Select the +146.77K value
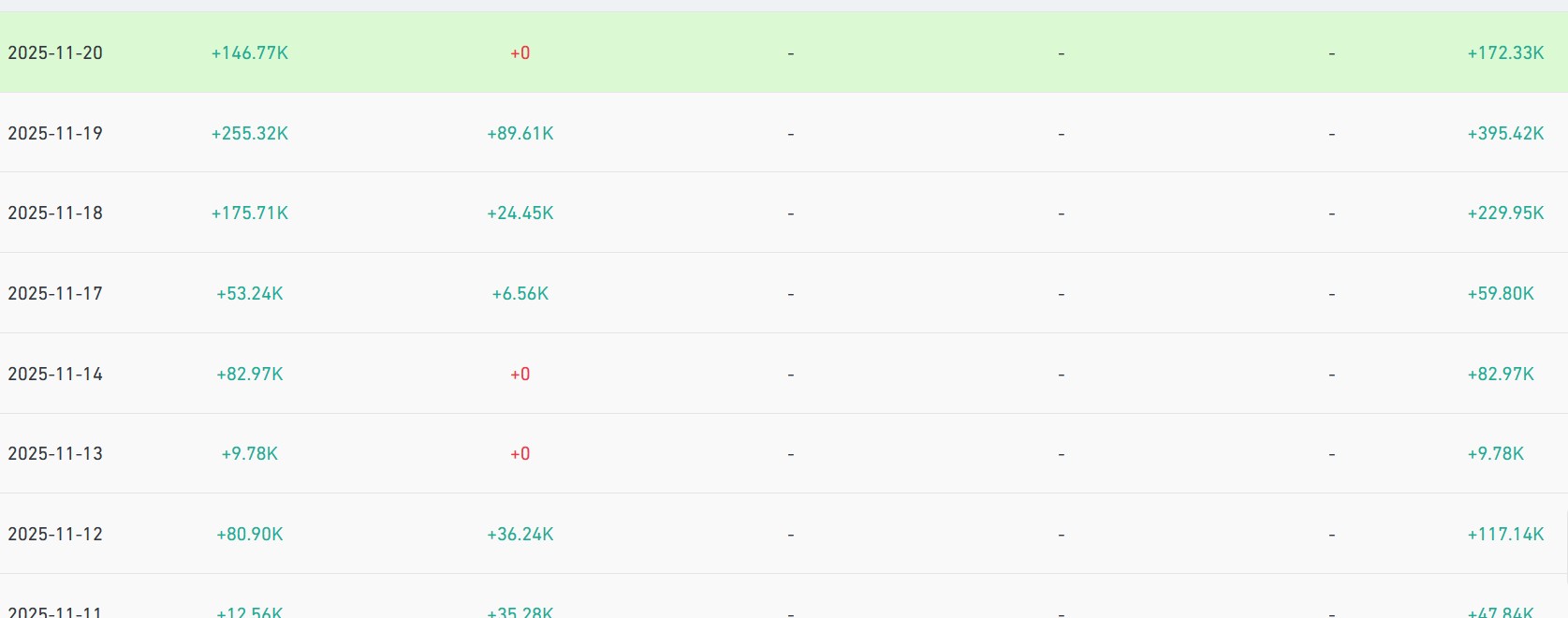This screenshot has height=618, width=1568. pos(250,53)
